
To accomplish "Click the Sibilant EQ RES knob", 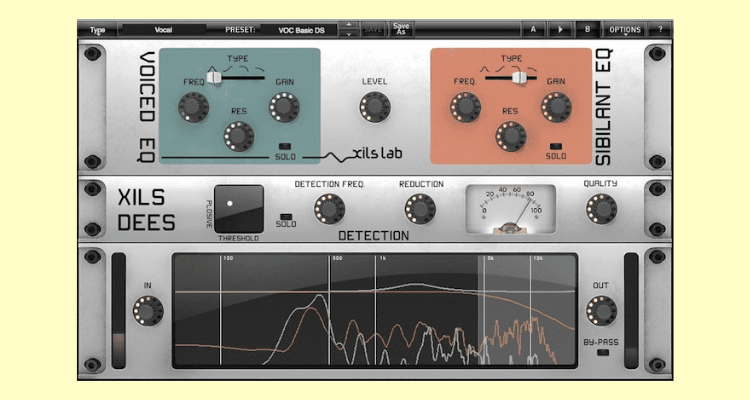I will tap(510, 137).
